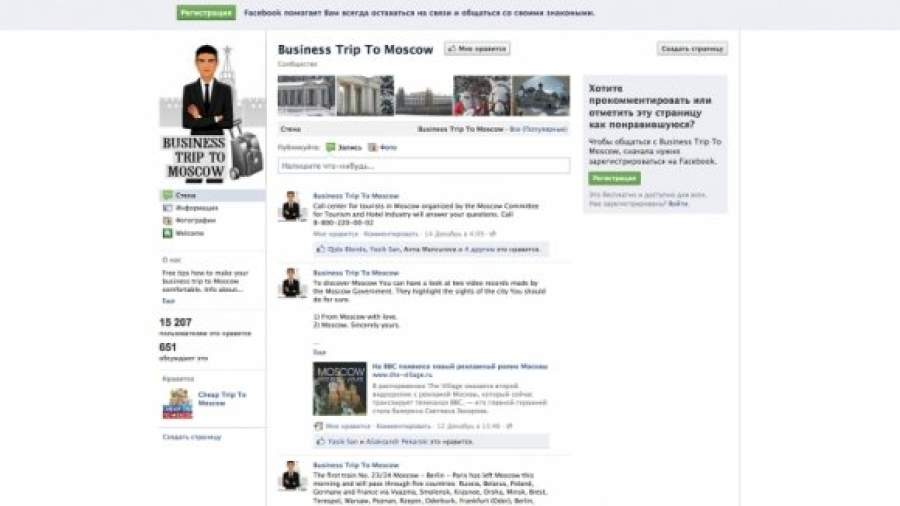Open first photo thumbnail in header strip
Screen dimensions: 900x506
(x=307, y=96)
